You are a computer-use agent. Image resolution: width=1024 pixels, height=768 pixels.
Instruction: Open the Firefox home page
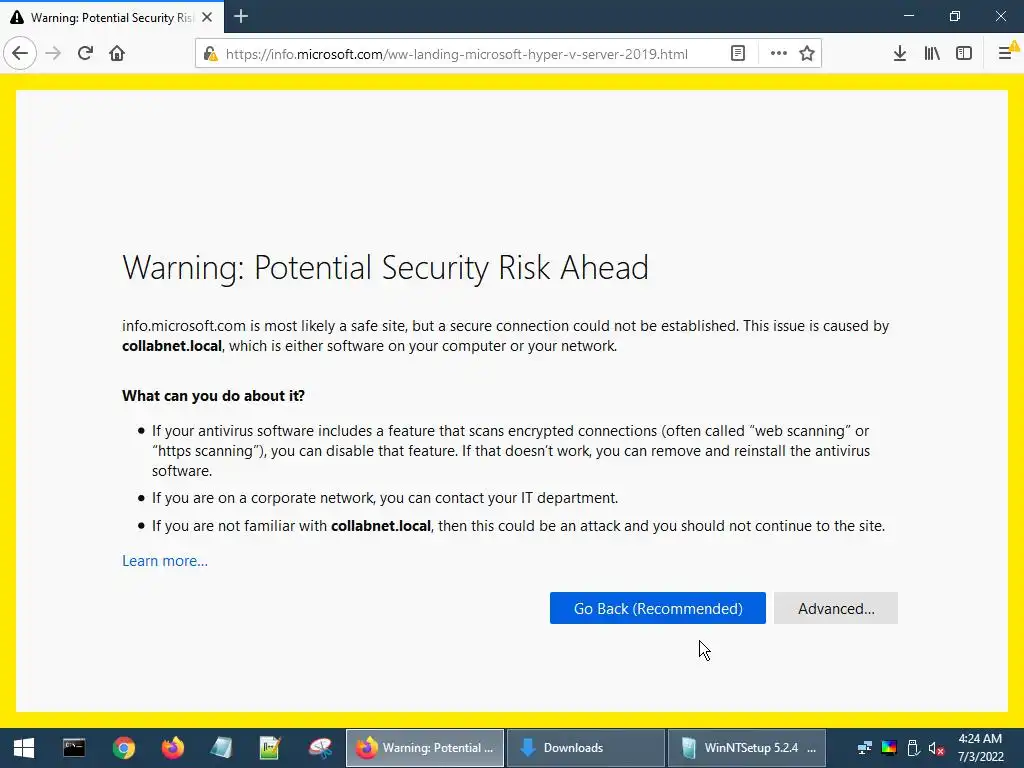point(117,54)
